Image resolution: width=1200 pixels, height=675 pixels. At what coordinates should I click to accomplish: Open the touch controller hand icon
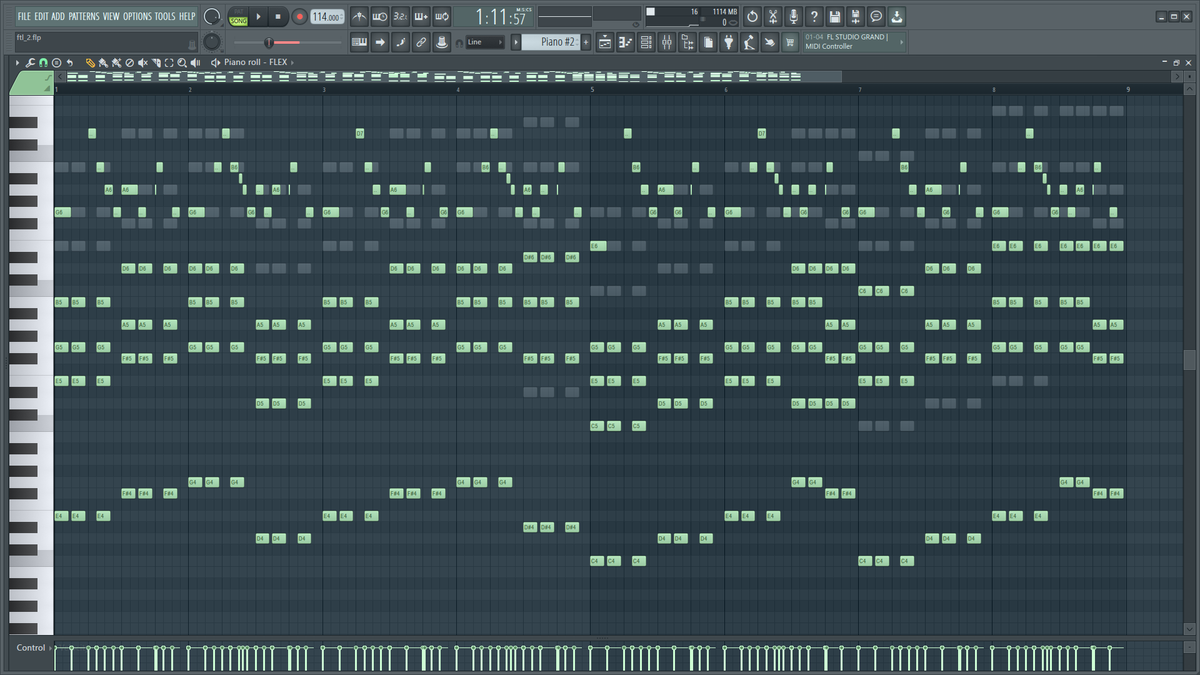769,42
